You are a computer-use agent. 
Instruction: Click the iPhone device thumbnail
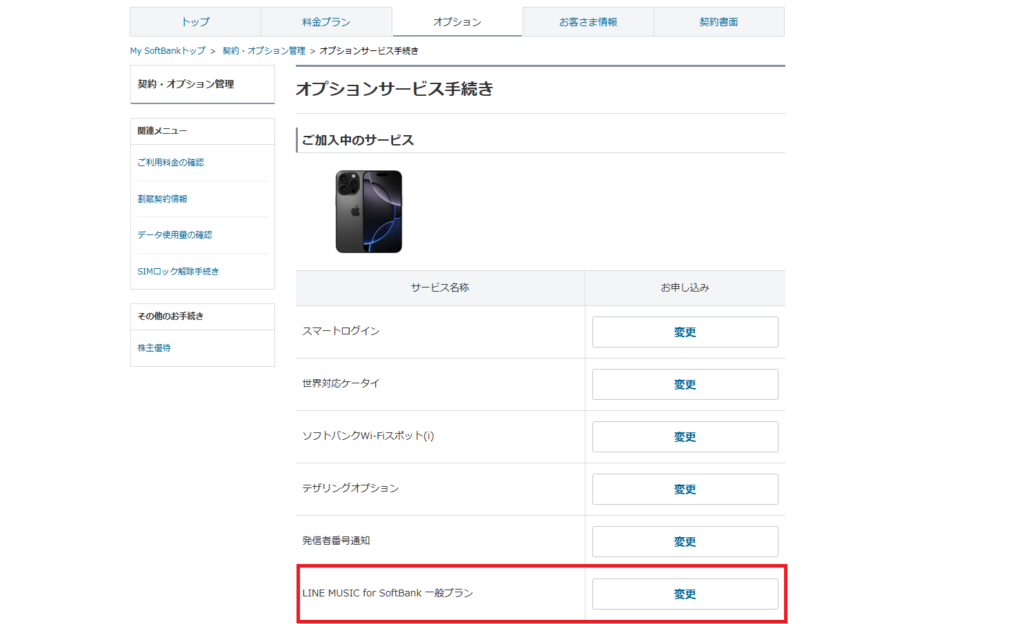pos(369,211)
